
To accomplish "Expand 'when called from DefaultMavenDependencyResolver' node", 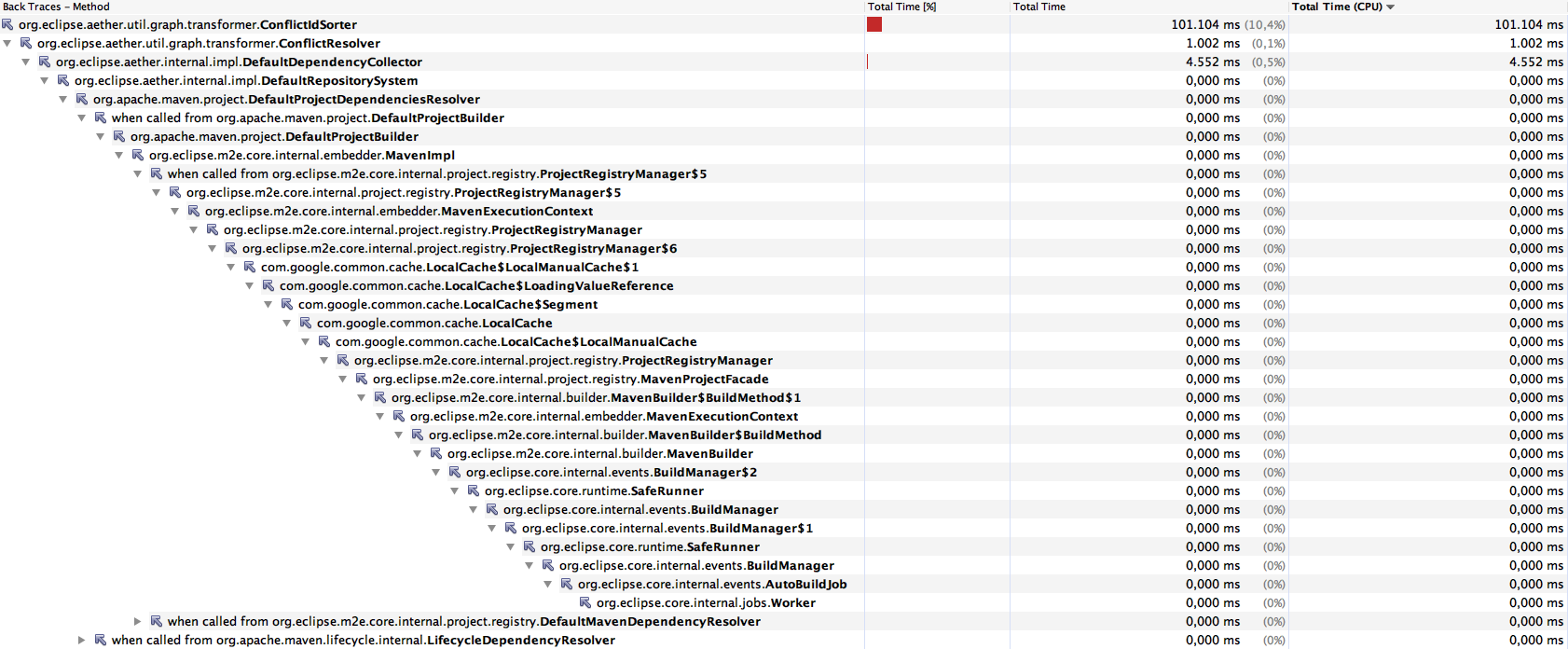I will [x=138, y=621].
